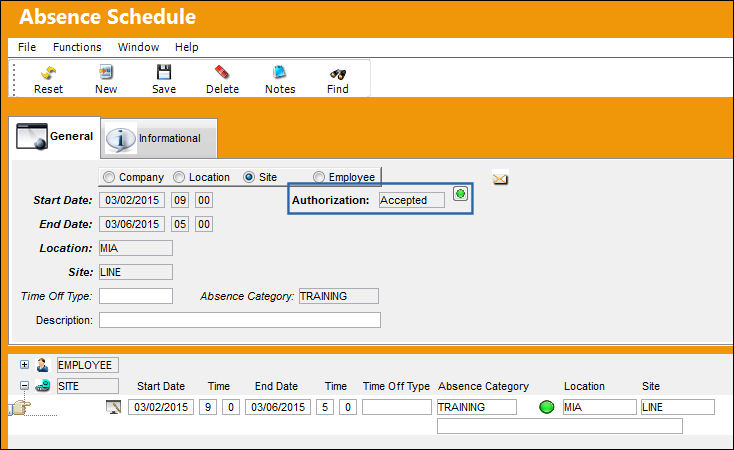Click the Reset toolbar icon
This screenshot has width=734, height=450.
(x=48, y=73)
